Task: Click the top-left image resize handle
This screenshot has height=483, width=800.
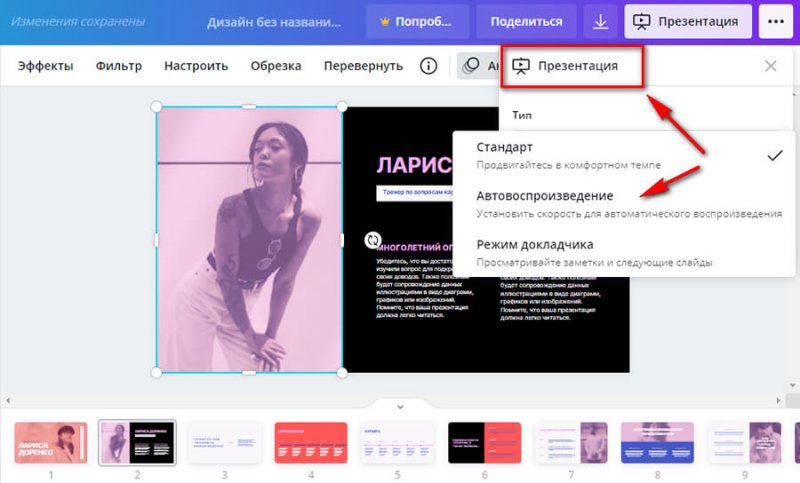Action: tap(156, 106)
